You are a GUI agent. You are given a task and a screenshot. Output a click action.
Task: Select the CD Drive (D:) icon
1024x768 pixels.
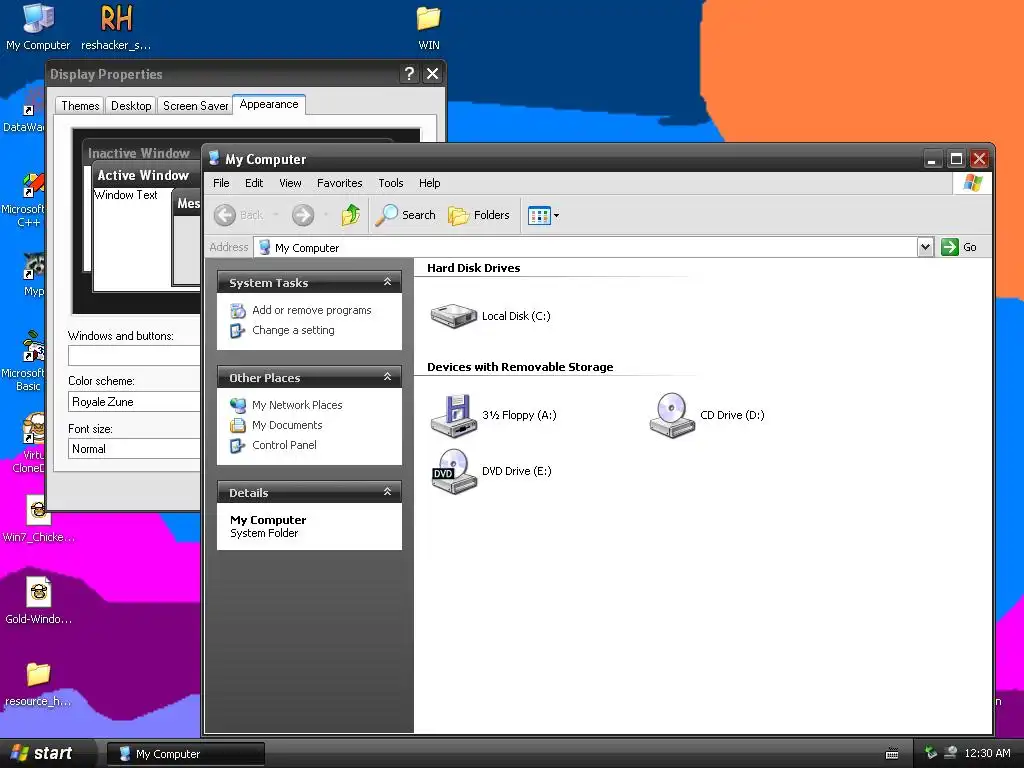click(672, 415)
